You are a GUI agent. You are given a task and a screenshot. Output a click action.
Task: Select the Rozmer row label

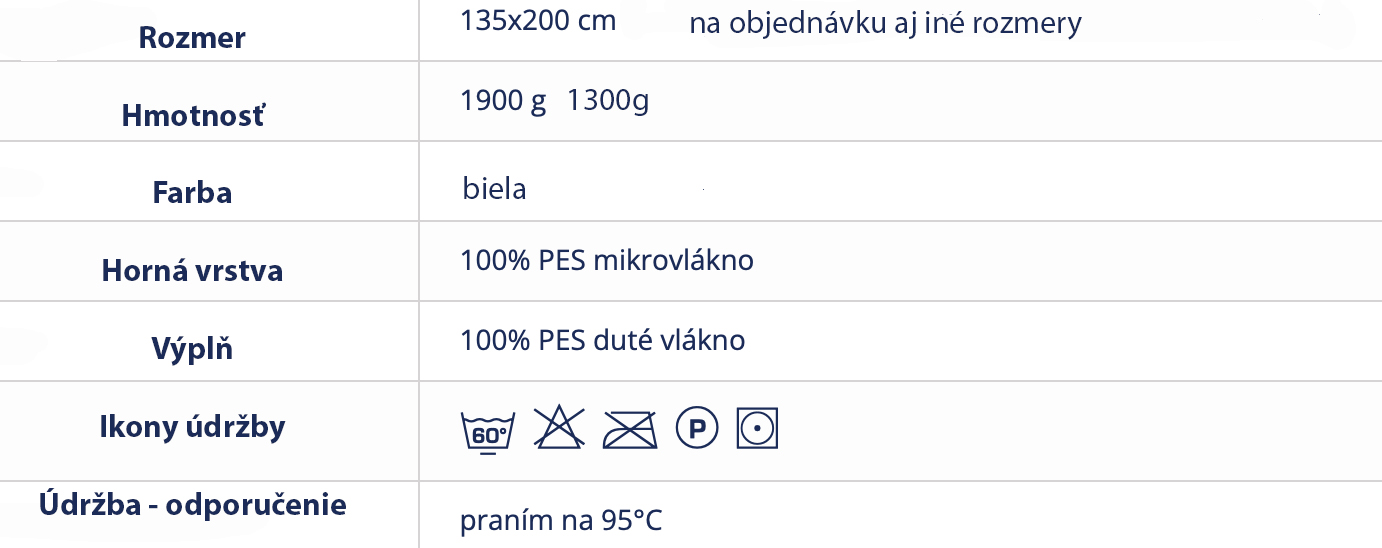click(192, 38)
